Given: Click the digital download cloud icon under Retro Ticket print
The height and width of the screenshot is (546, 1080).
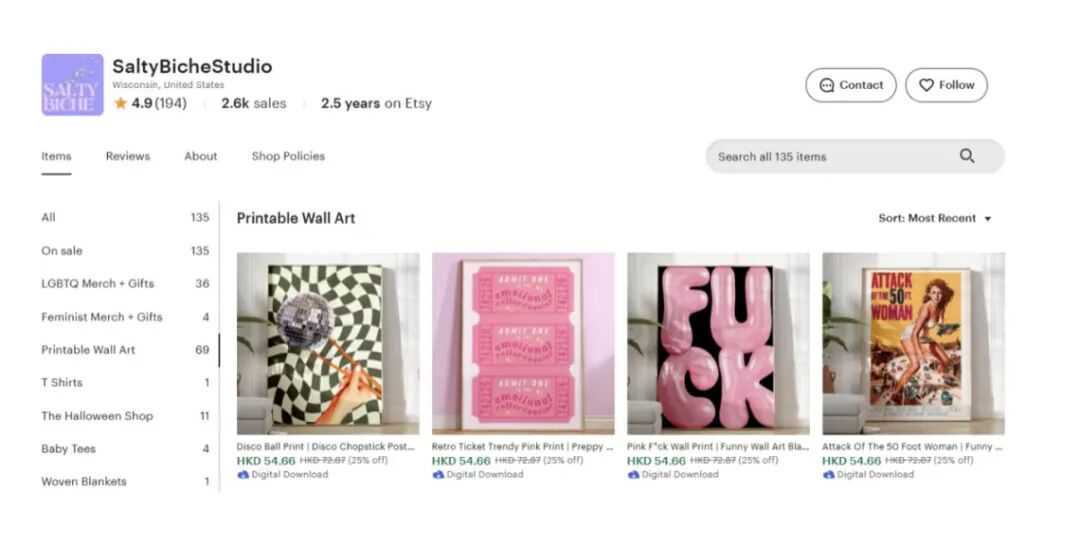Looking at the screenshot, I should pos(438,474).
